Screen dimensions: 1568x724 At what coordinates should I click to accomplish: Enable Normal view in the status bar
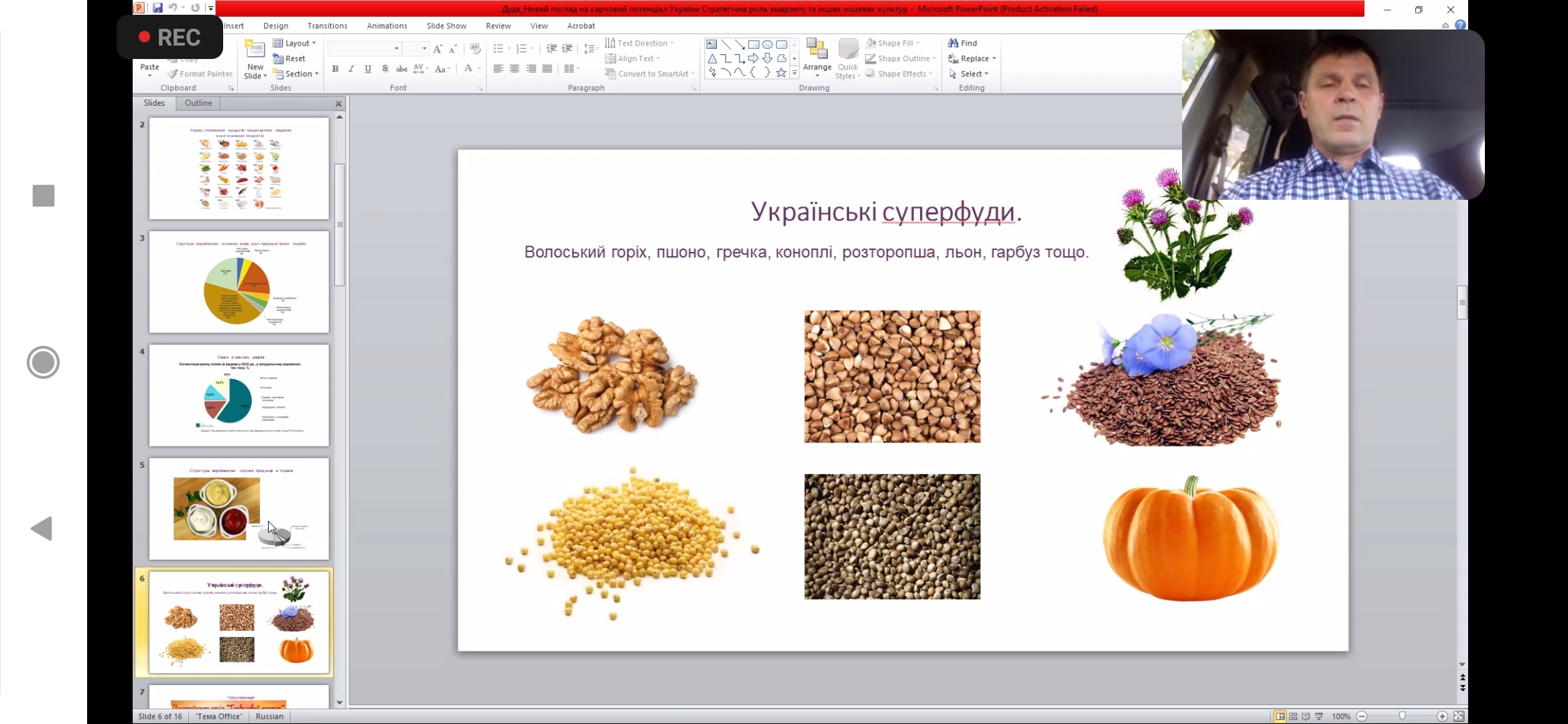(x=1280, y=717)
